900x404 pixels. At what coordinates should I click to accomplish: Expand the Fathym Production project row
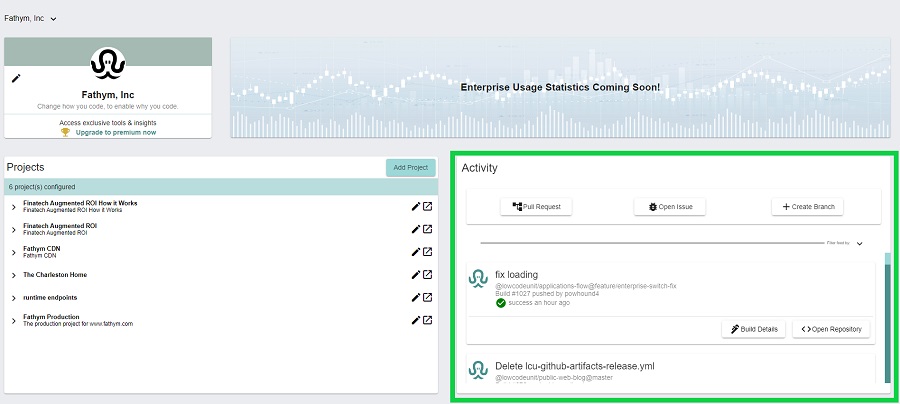coord(14,321)
